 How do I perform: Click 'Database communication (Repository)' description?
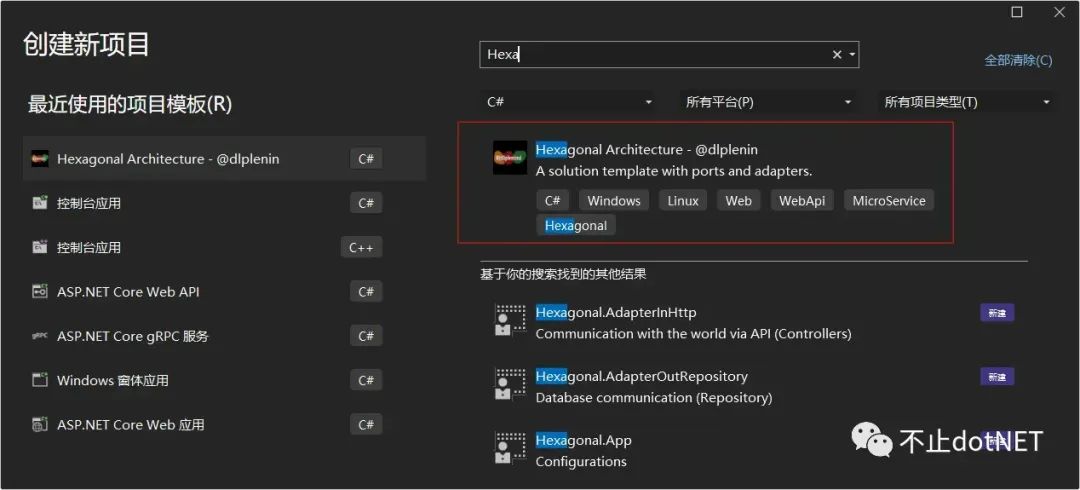click(x=654, y=398)
